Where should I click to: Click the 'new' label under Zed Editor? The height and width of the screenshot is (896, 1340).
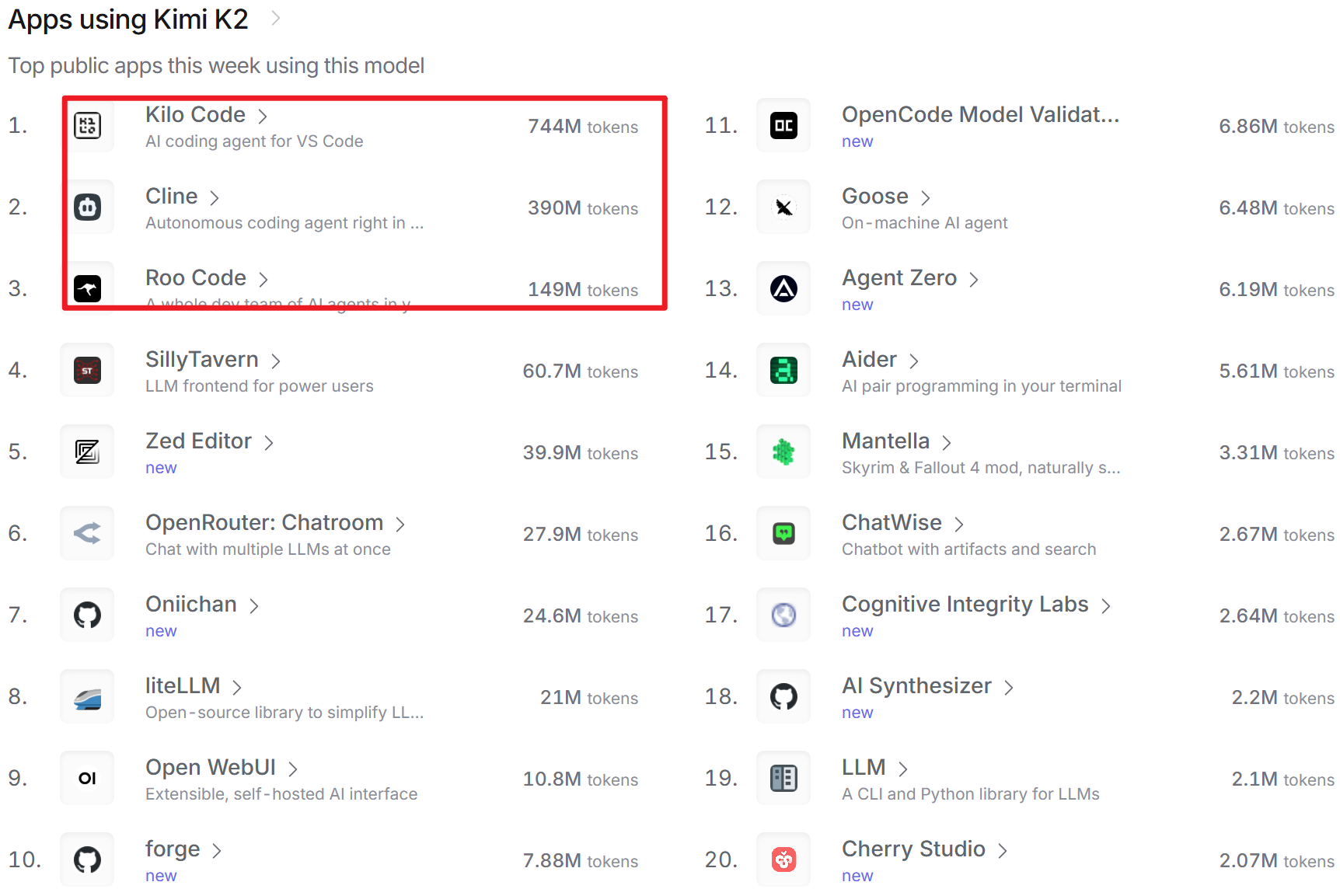click(161, 468)
